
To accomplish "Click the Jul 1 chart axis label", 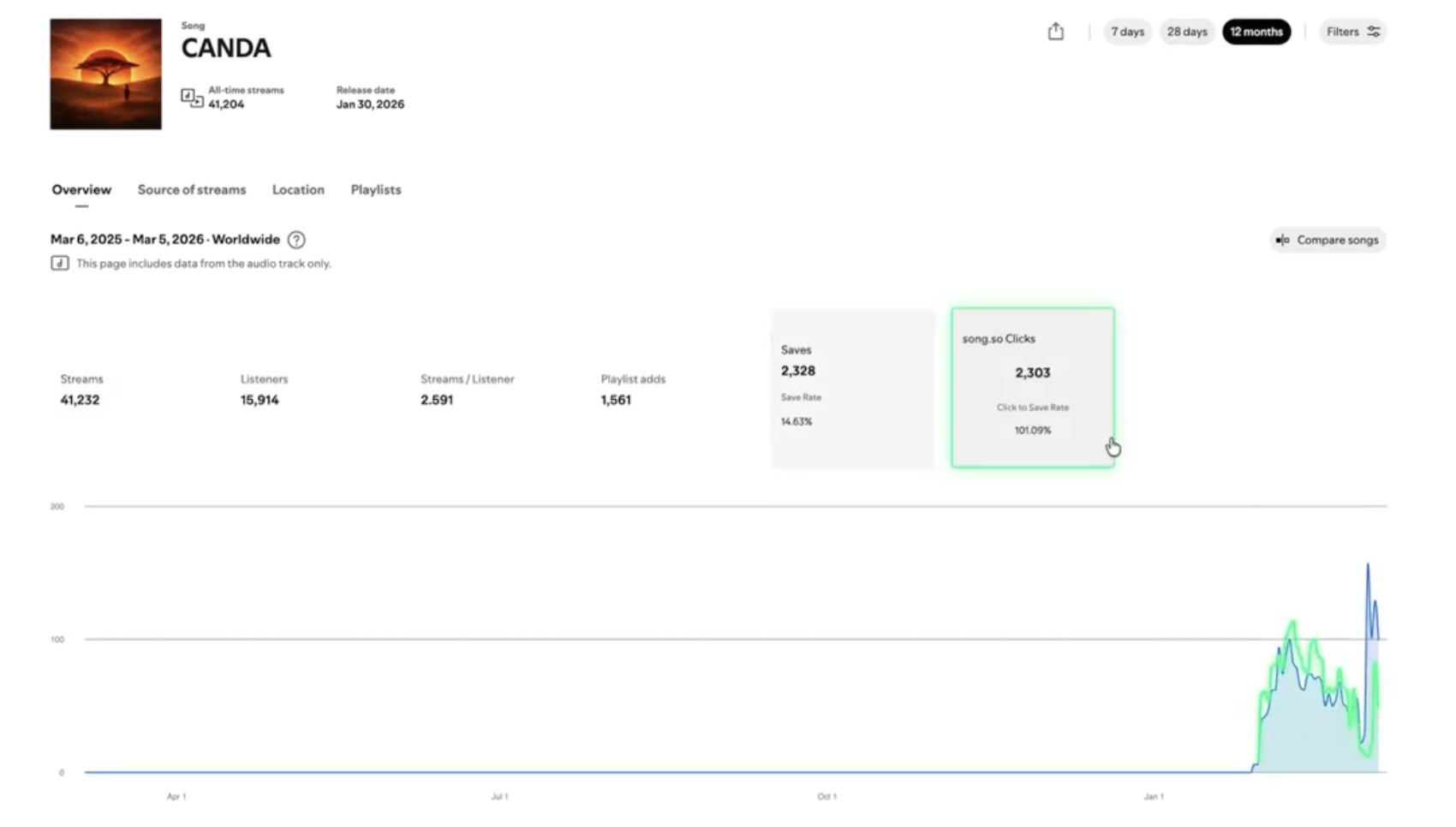I will coord(499,796).
